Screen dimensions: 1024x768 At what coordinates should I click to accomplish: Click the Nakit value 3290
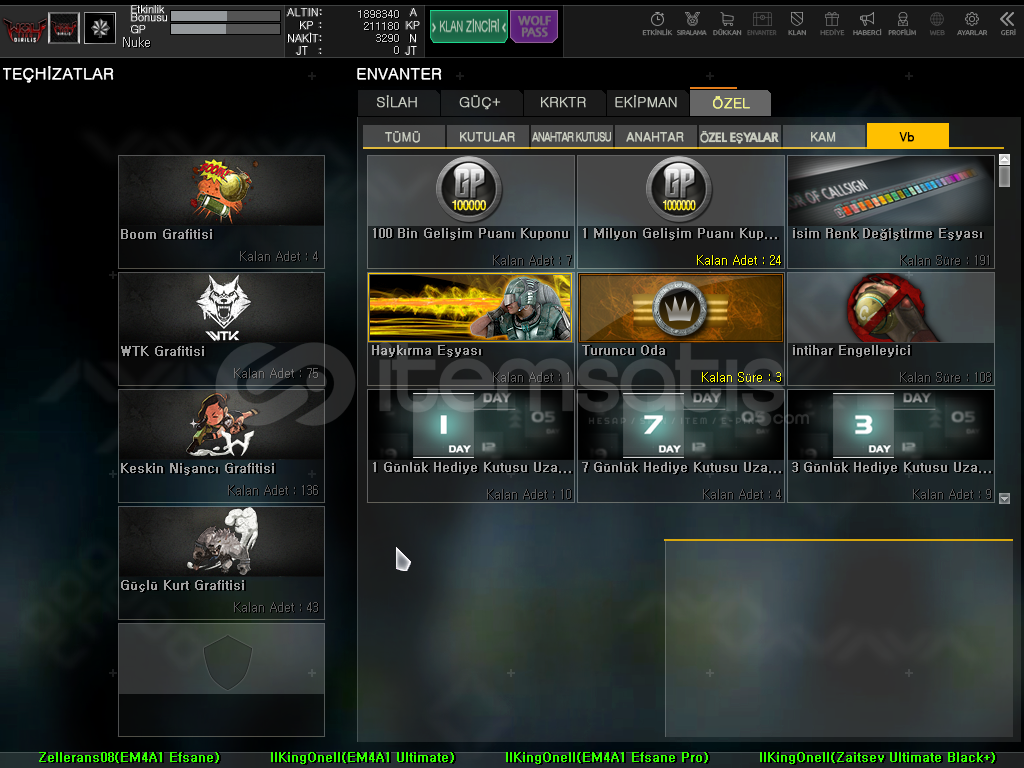(x=387, y=39)
